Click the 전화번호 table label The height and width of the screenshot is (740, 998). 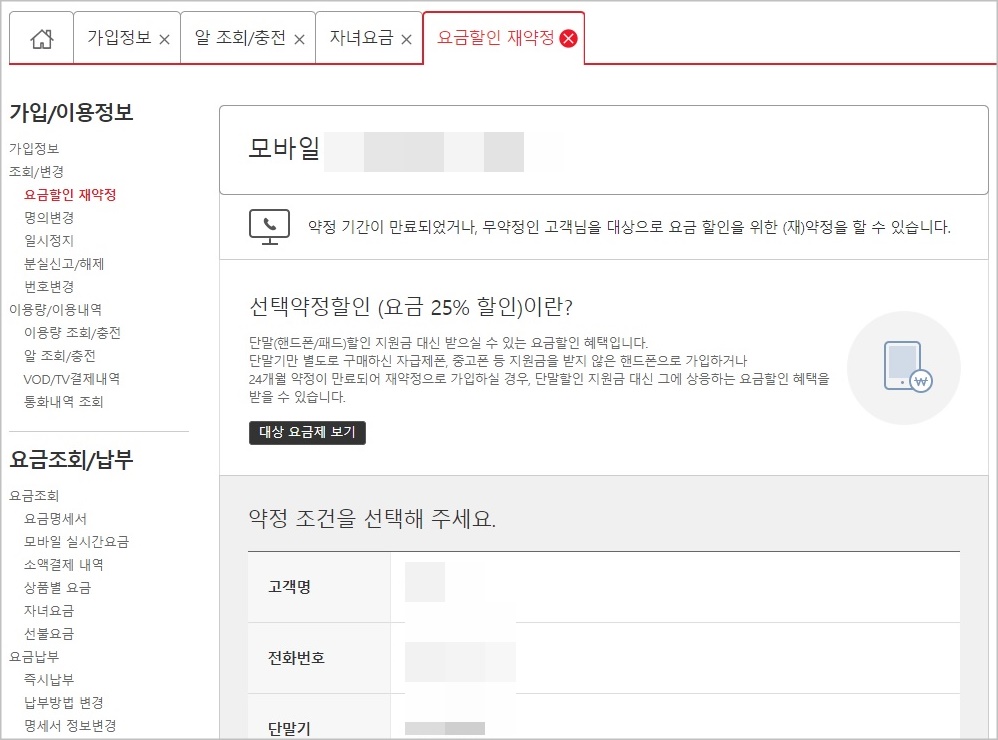click(x=297, y=658)
